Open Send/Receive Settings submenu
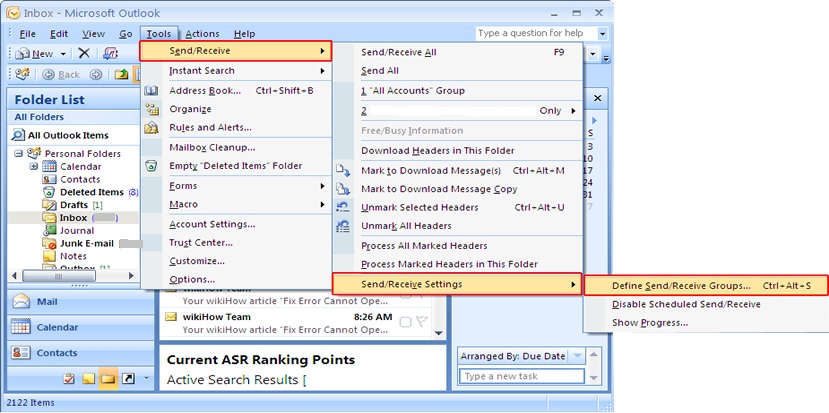The height and width of the screenshot is (413, 829). tap(457, 284)
